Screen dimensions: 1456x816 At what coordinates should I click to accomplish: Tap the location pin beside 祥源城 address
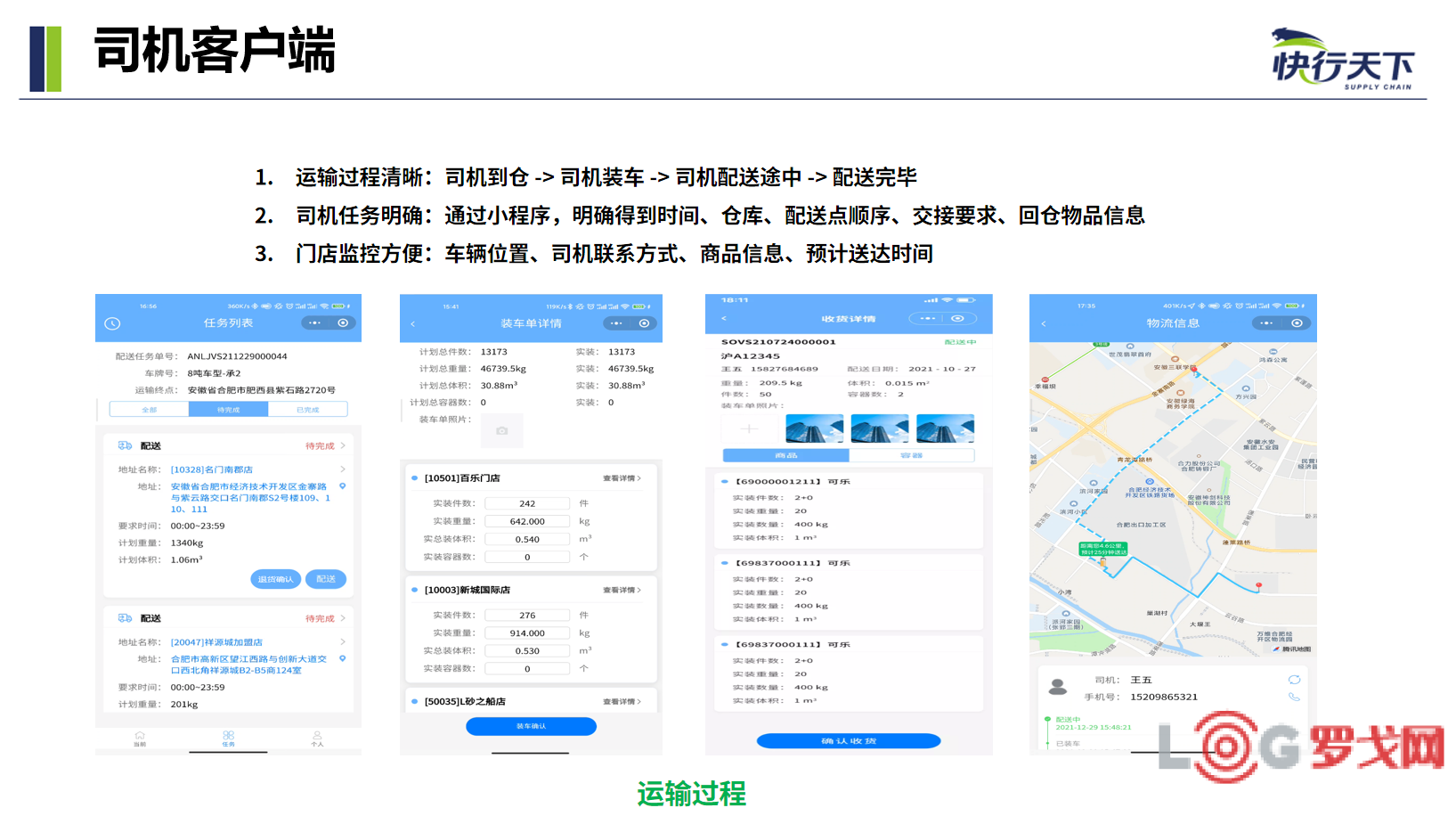click(342, 659)
